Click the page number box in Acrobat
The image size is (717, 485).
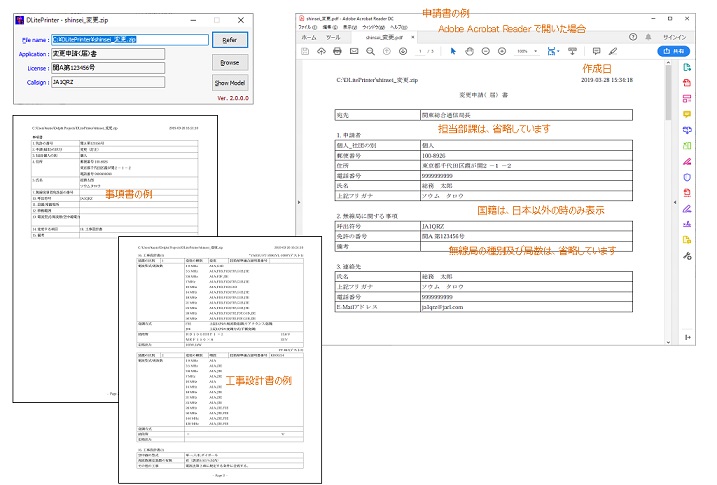pos(420,51)
